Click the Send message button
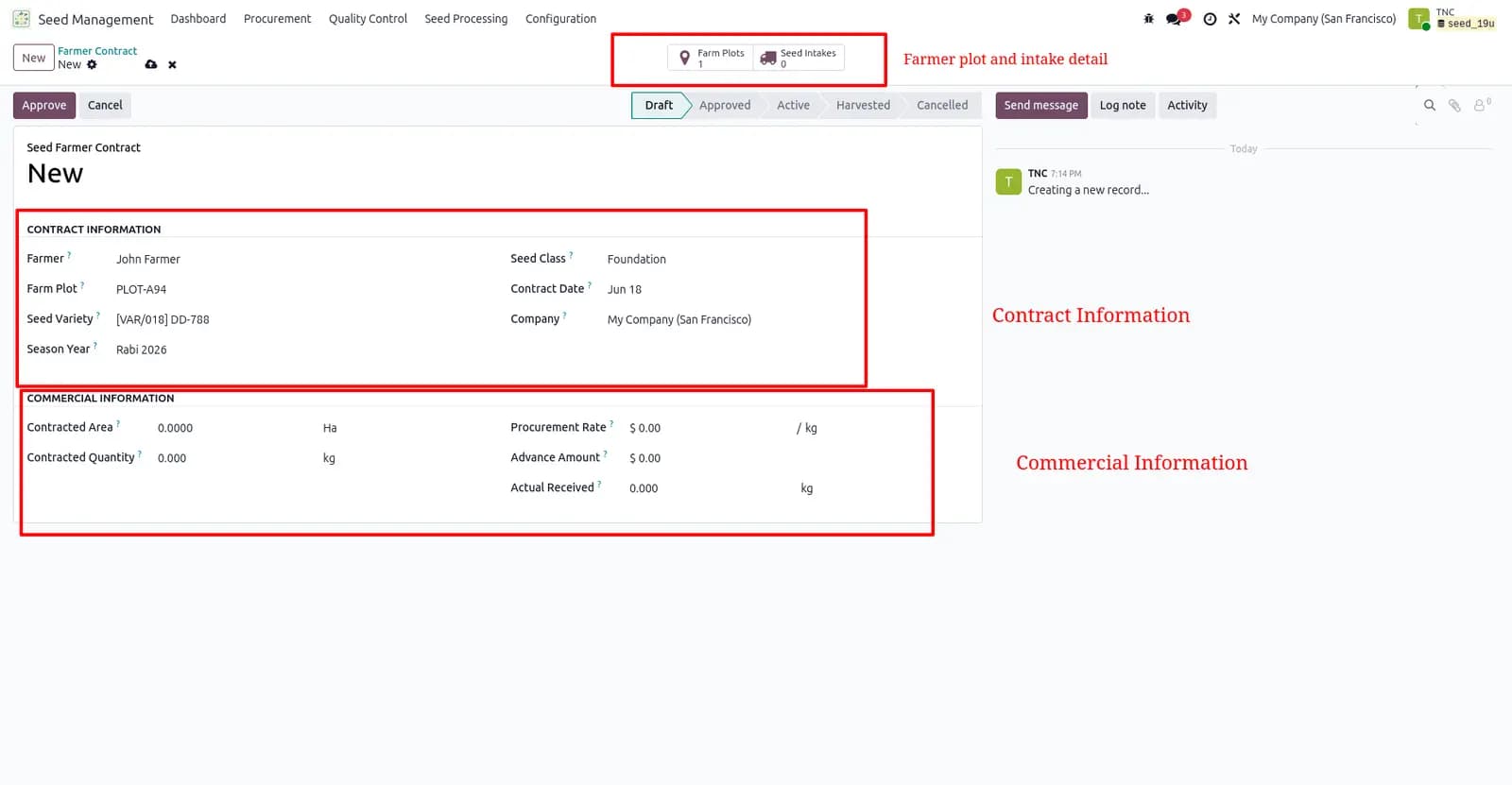Image resolution: width=1512 pixels, height=785 pixels. pos(1041,106)
